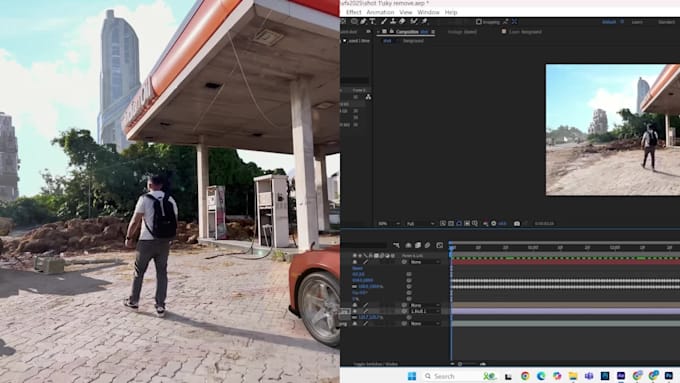The image size is (680, 383).
Task: Click the reset exposure icon in viewer
Action: tap(494, 223)
